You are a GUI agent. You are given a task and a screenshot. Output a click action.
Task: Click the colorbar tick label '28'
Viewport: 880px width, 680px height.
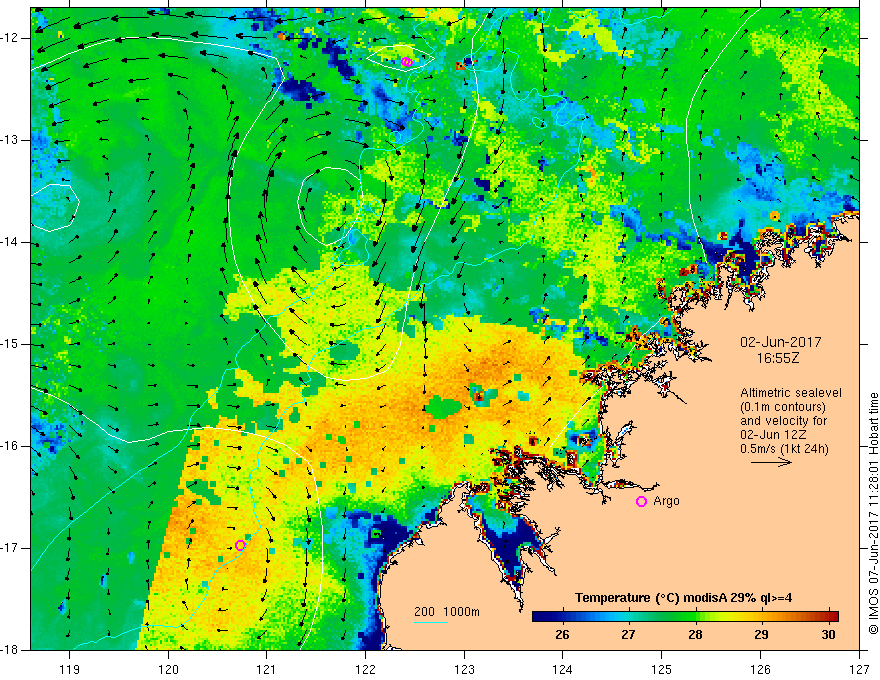click(x=695, y=635)
